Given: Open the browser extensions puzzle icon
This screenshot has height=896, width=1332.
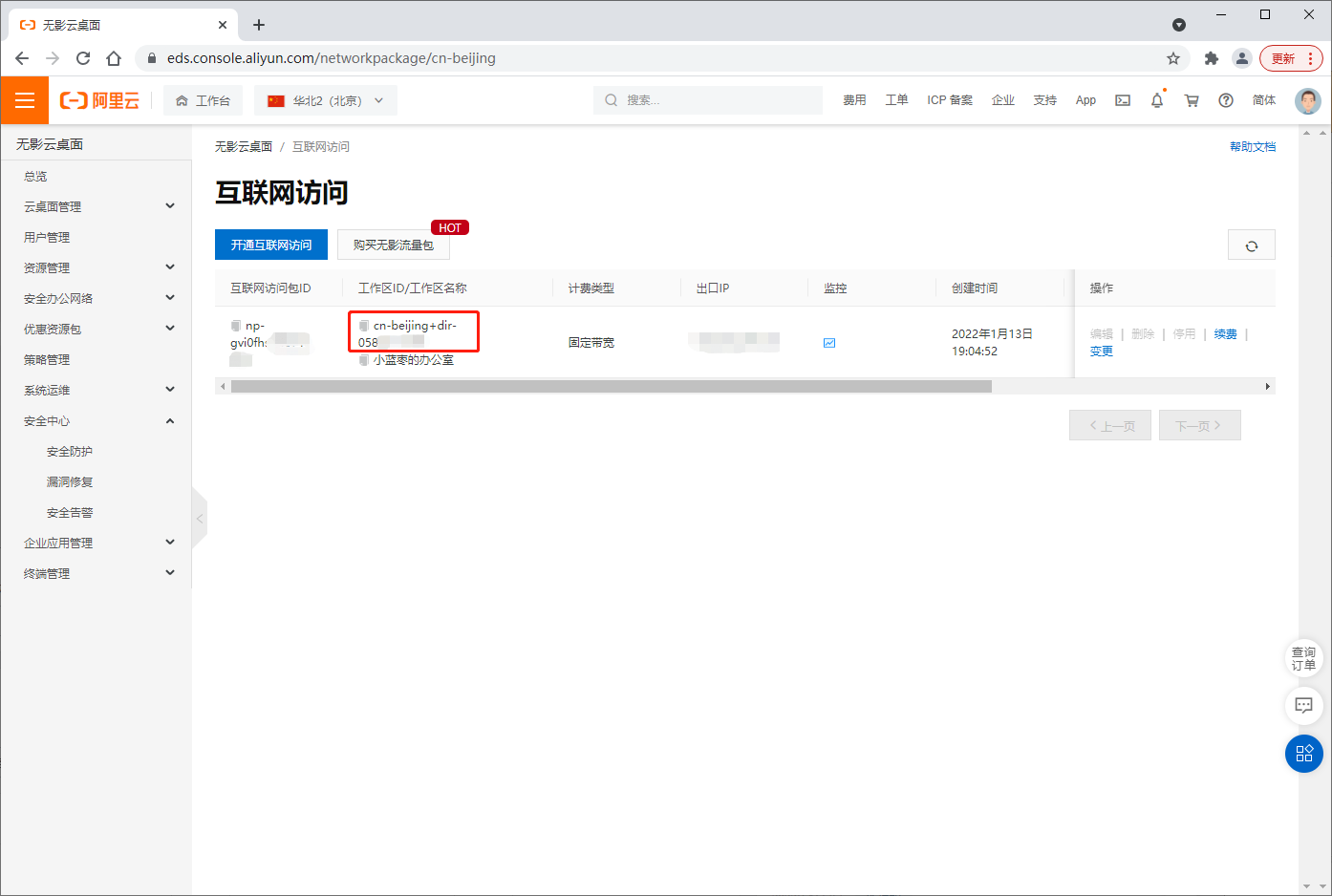Looking at the screenshot, I should pyautogui.click(x=1212, y=58).
